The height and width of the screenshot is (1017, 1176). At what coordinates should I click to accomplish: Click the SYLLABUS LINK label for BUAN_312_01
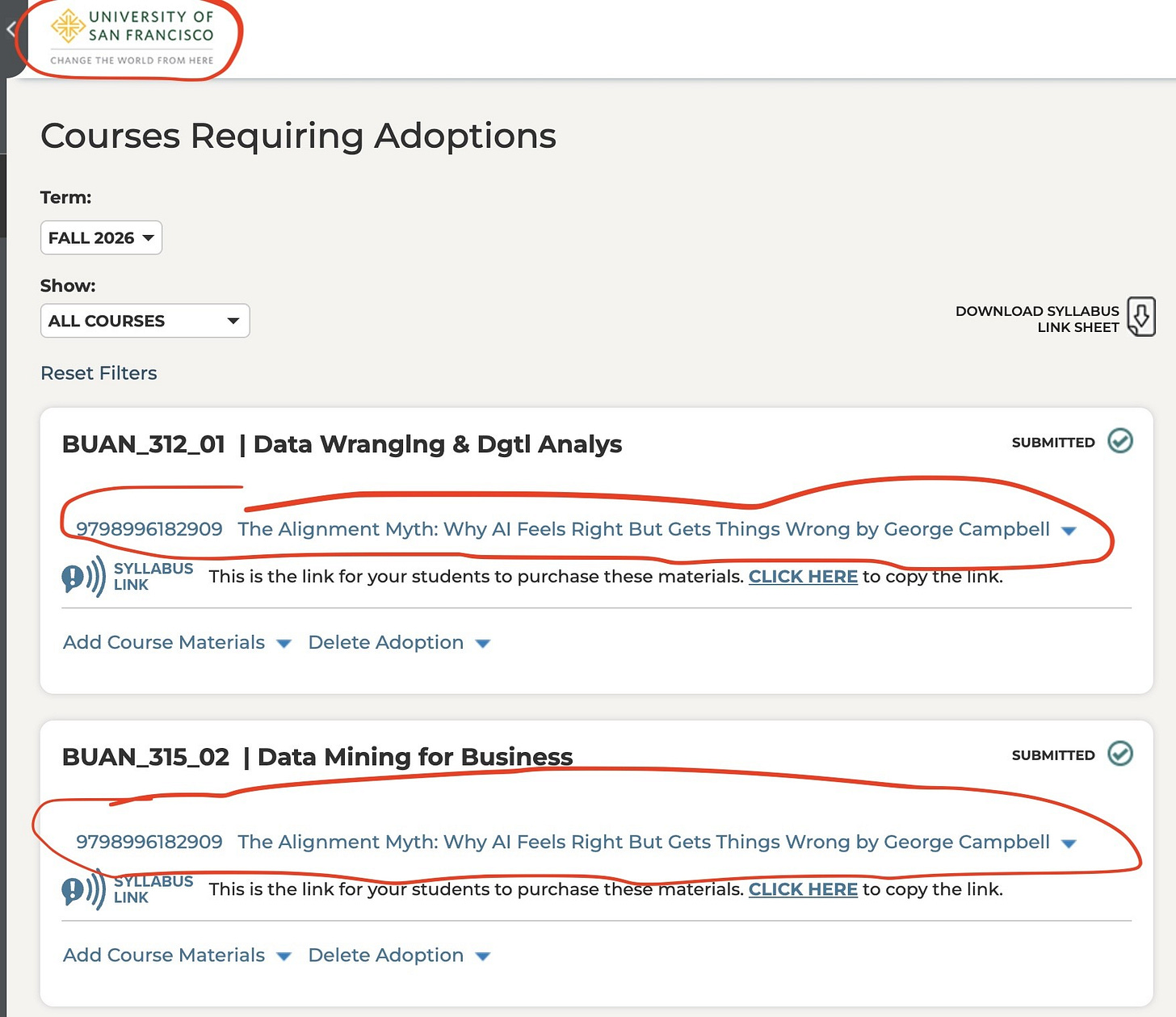click(x=153, y=577)
